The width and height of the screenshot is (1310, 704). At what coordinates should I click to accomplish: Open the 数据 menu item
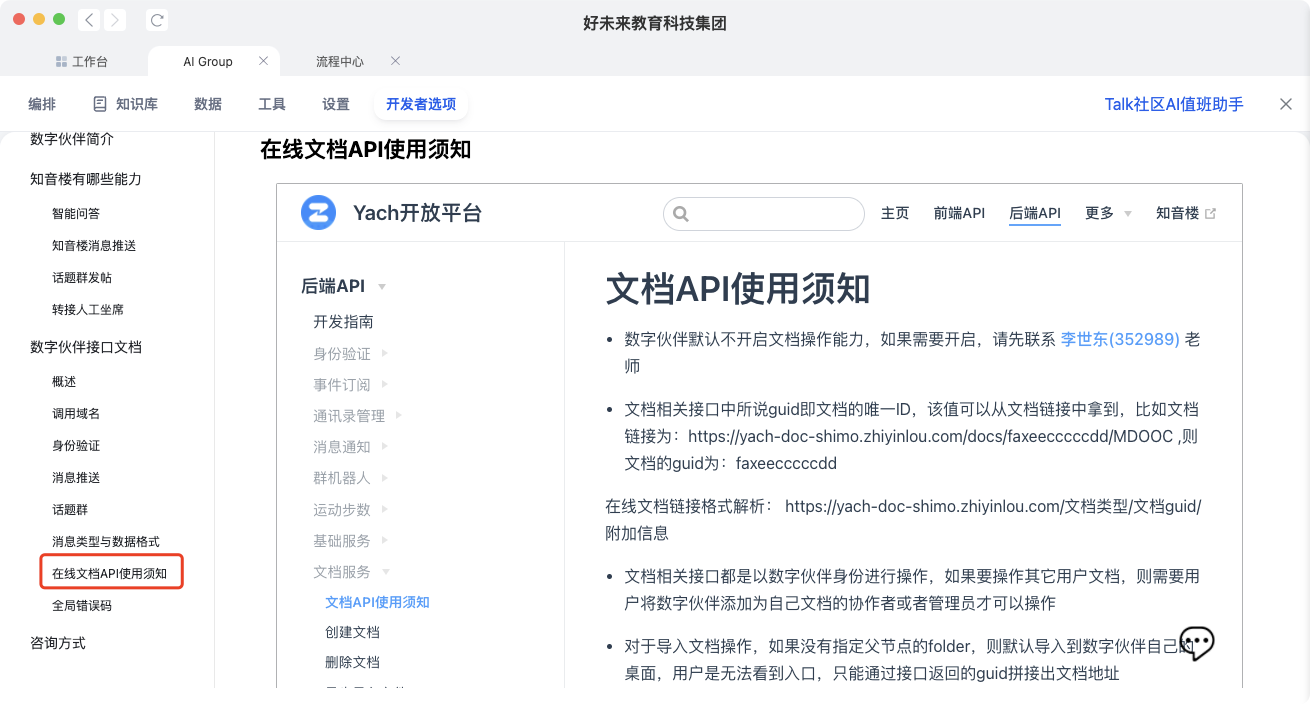(208, 104)
